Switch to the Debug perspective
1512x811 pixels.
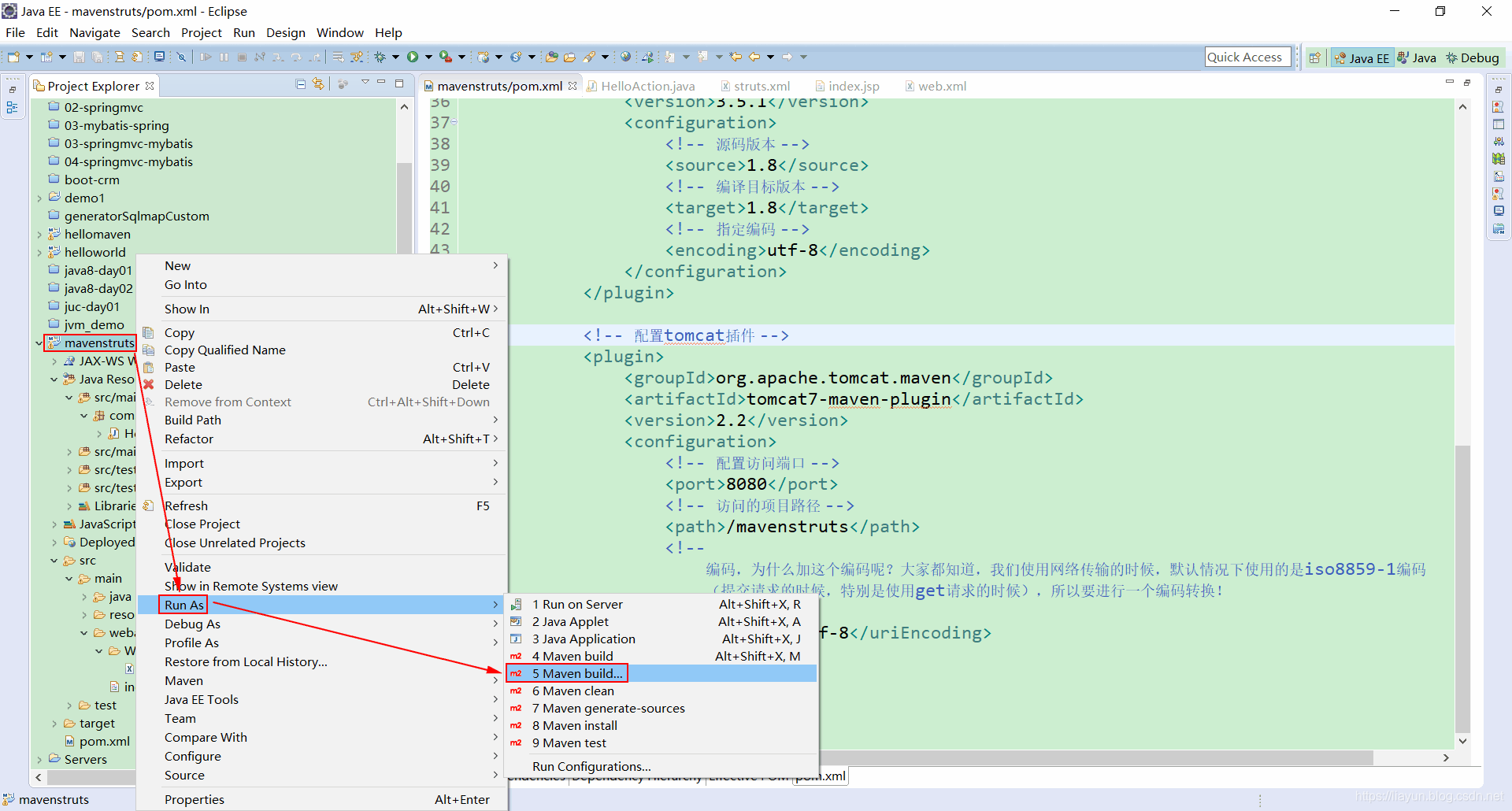click(x=1473, y=57)
